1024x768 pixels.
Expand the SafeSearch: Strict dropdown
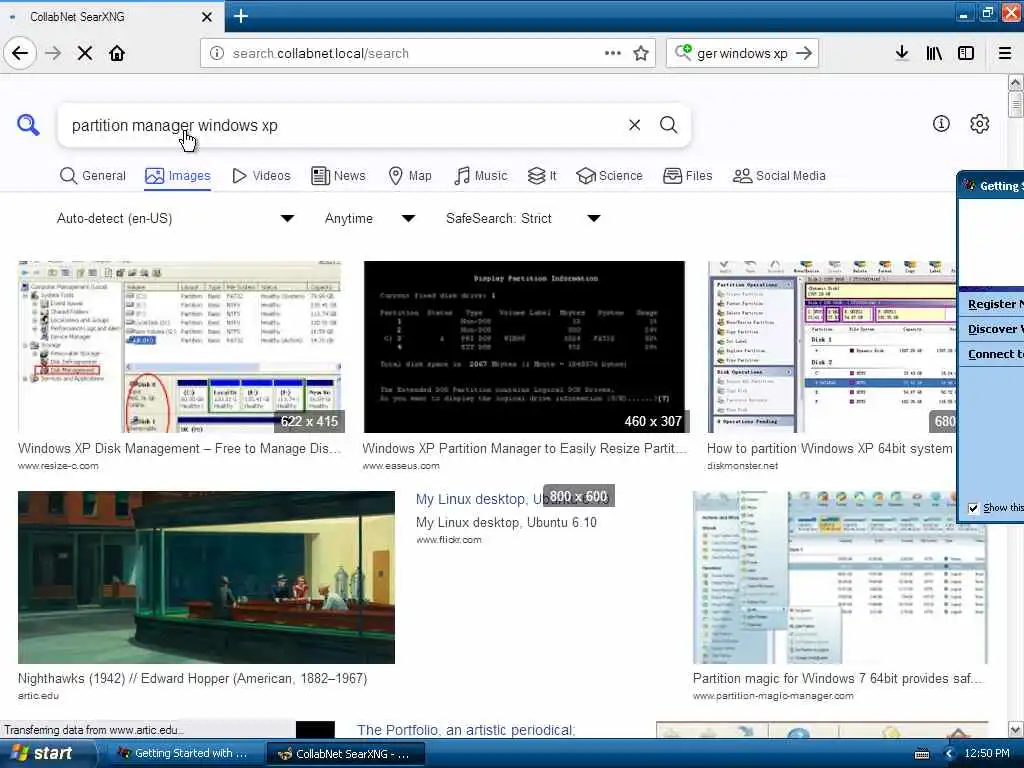[x=523, y=219]
